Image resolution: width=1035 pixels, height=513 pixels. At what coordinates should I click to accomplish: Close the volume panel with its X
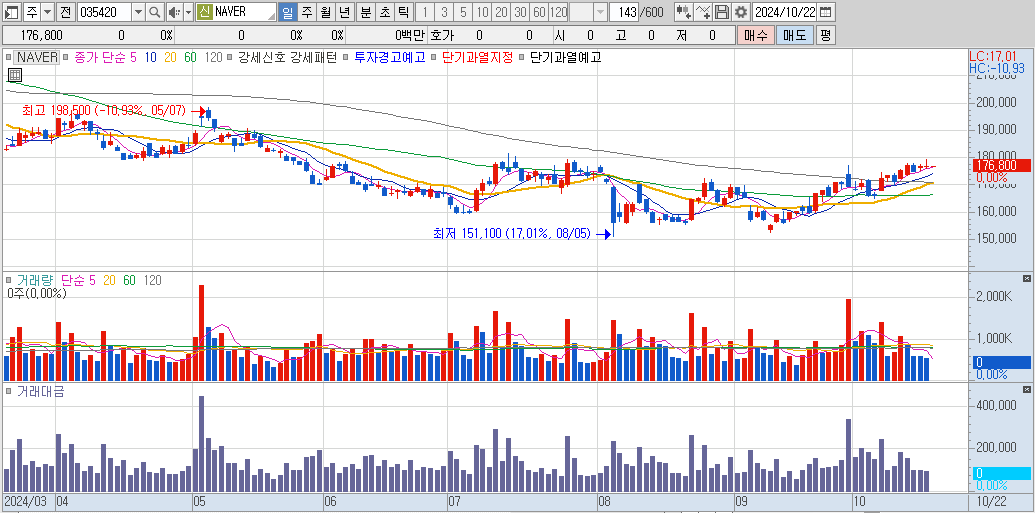[1026, 279]
